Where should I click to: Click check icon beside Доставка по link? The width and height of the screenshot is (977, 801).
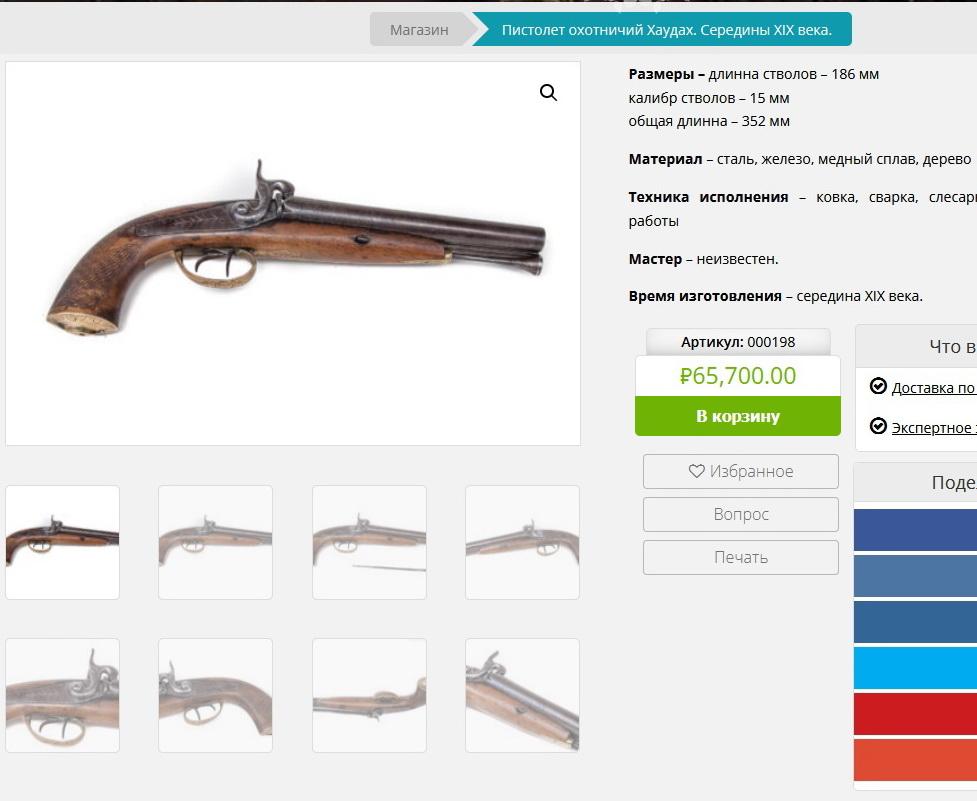878,386
